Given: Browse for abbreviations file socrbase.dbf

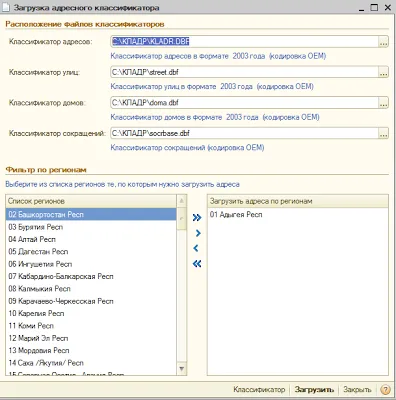Looking at the screenshot, I should pos(384,133).
